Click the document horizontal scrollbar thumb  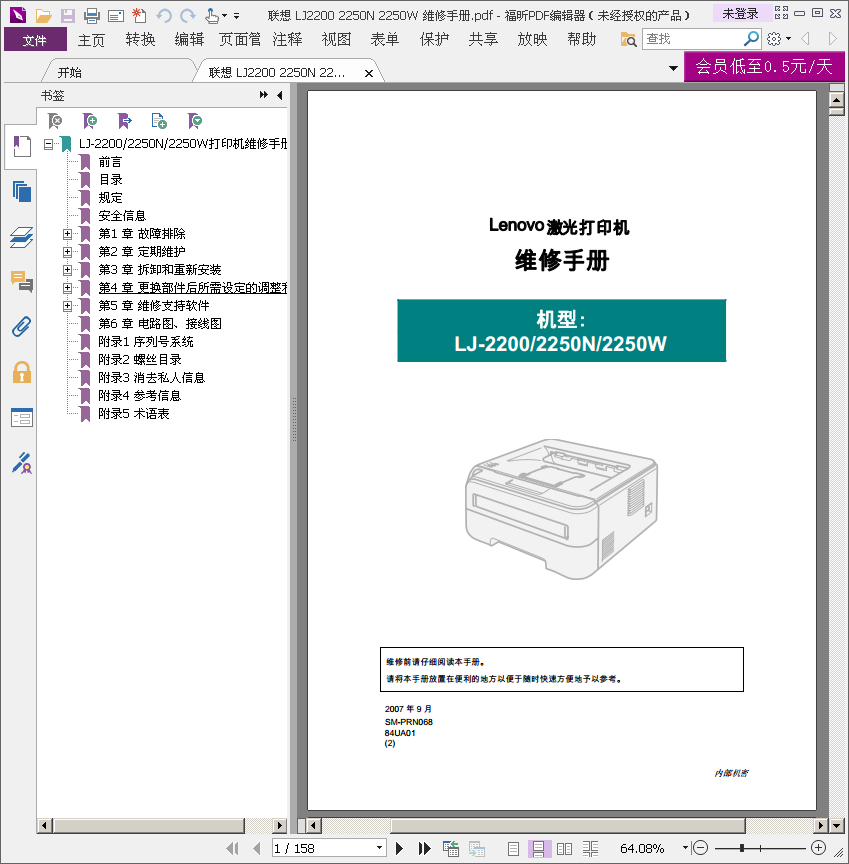click(568, 825)
